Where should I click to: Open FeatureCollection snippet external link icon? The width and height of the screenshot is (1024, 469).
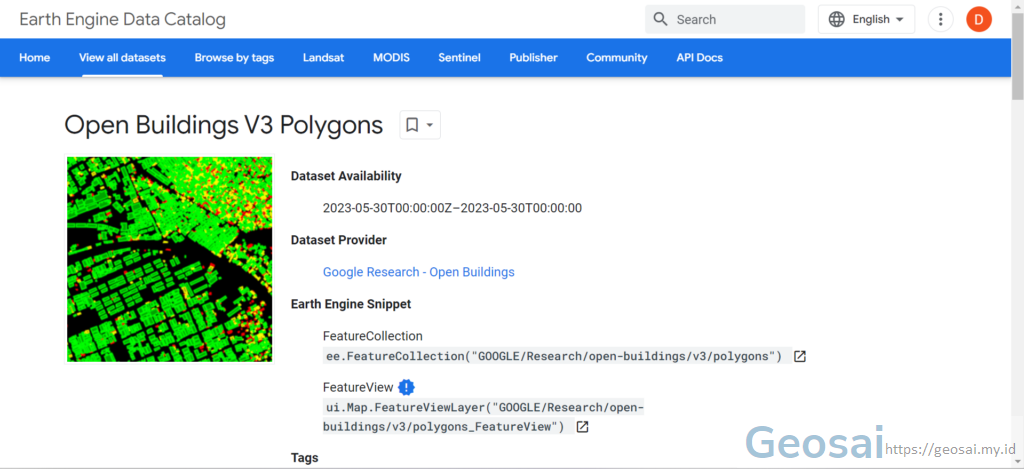[x=799, y=357]
